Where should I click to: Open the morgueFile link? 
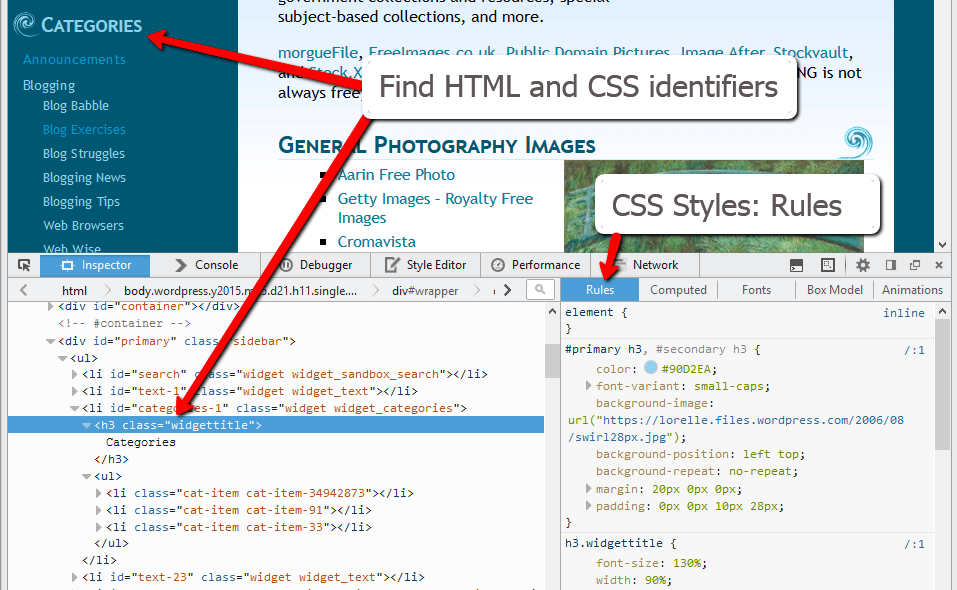[317, 52]
